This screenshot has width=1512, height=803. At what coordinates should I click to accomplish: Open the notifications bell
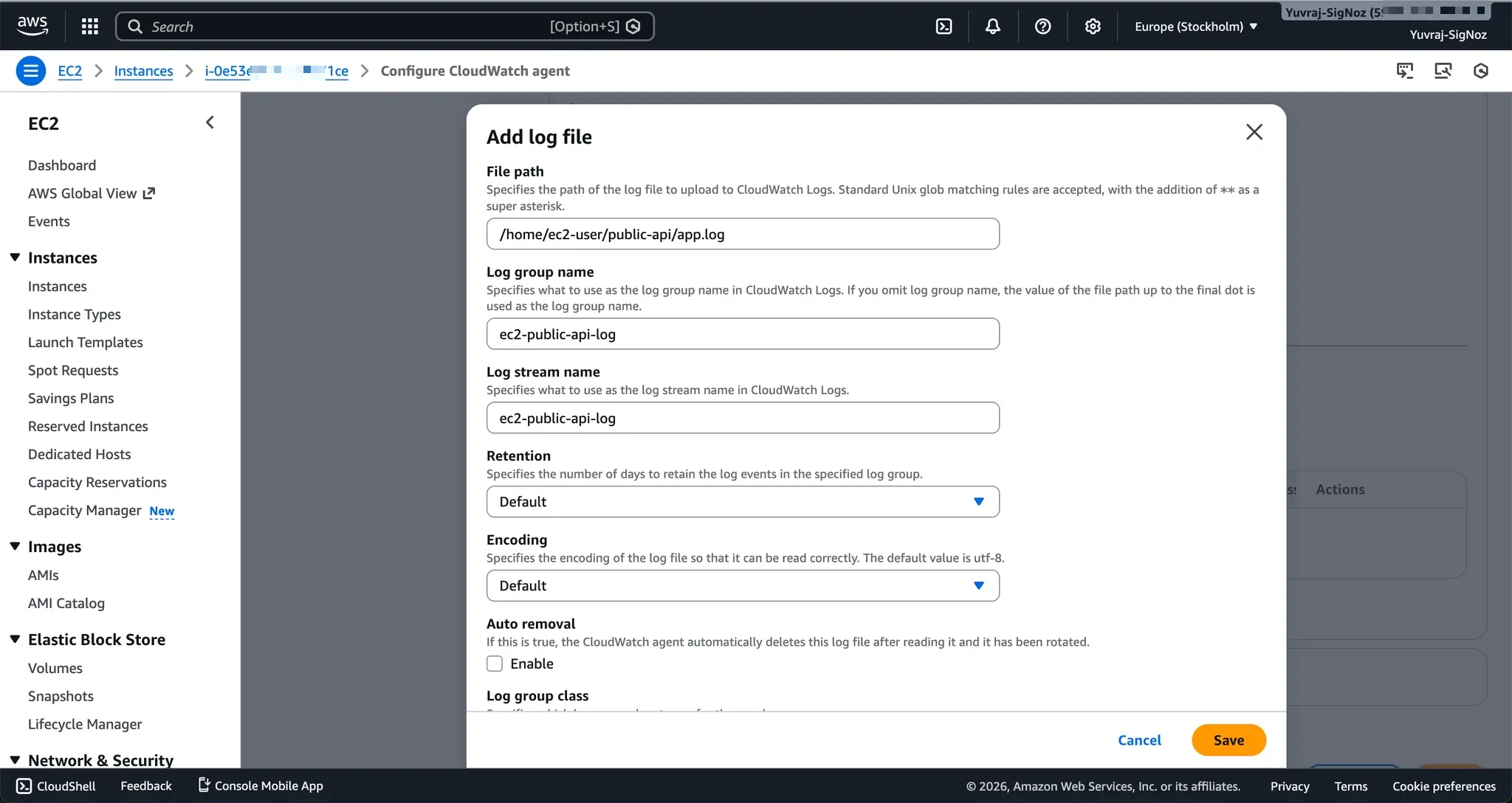click(x=993, y=27)
